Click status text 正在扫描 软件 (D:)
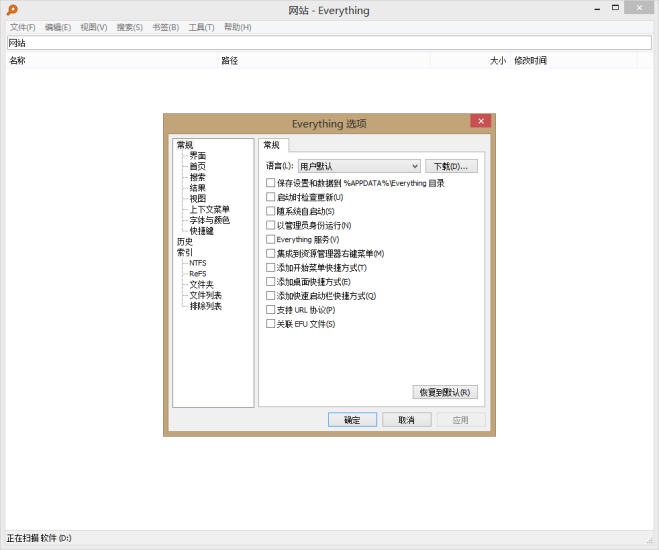The image size is (659, 550). (x=39, y=538)
